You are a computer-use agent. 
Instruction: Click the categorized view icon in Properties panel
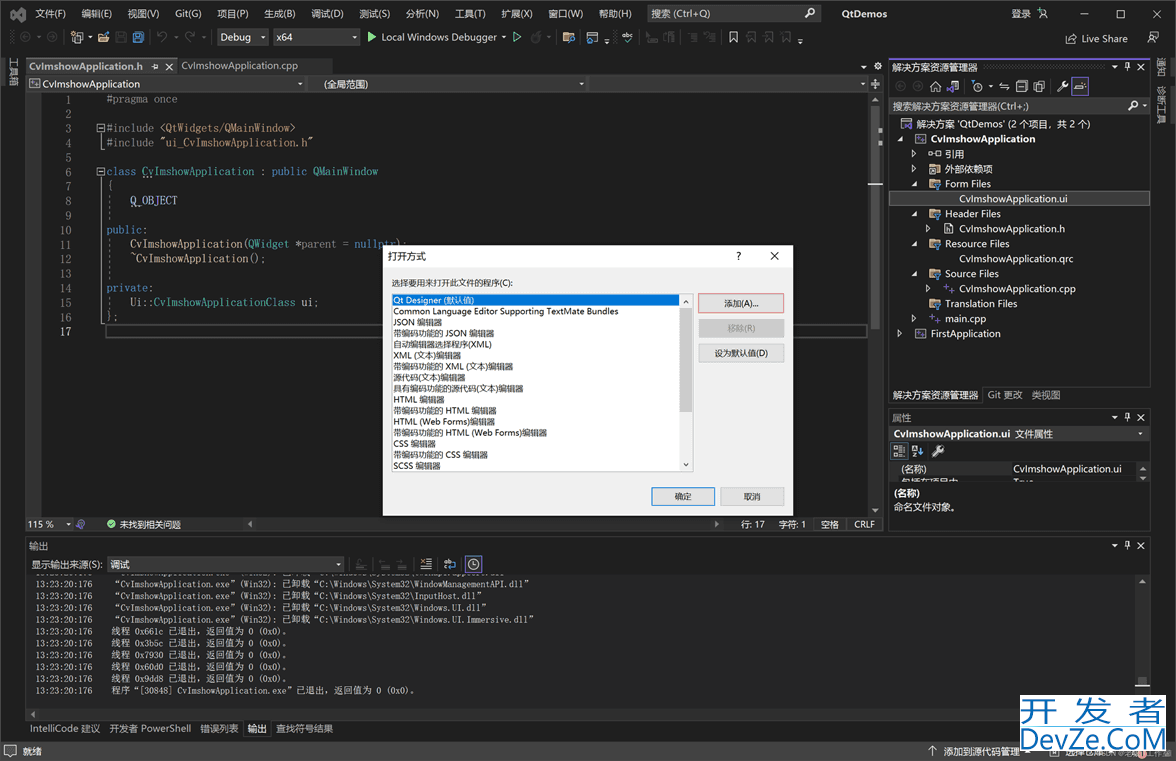coord(898,451)
